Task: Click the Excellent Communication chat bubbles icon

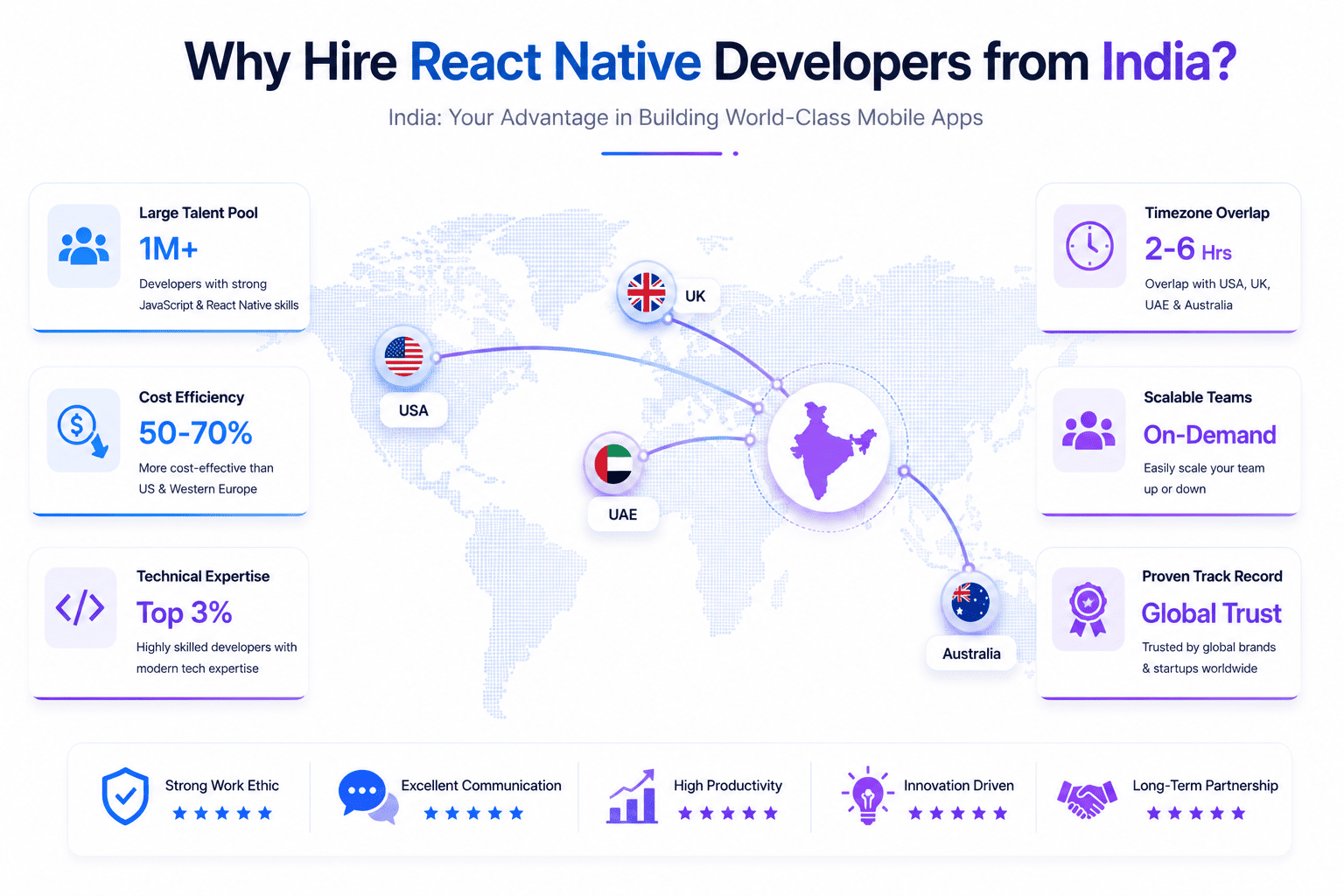Action: point(367,796)
